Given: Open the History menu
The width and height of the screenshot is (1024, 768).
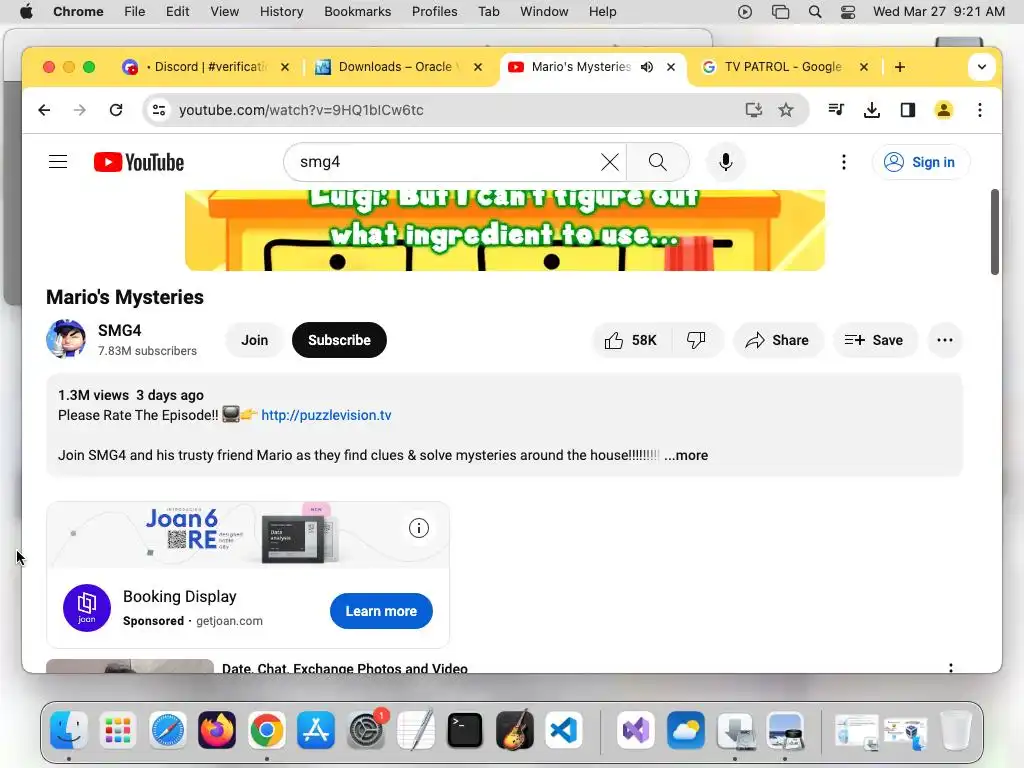Looking at the screenshot, I should (281, 12).
